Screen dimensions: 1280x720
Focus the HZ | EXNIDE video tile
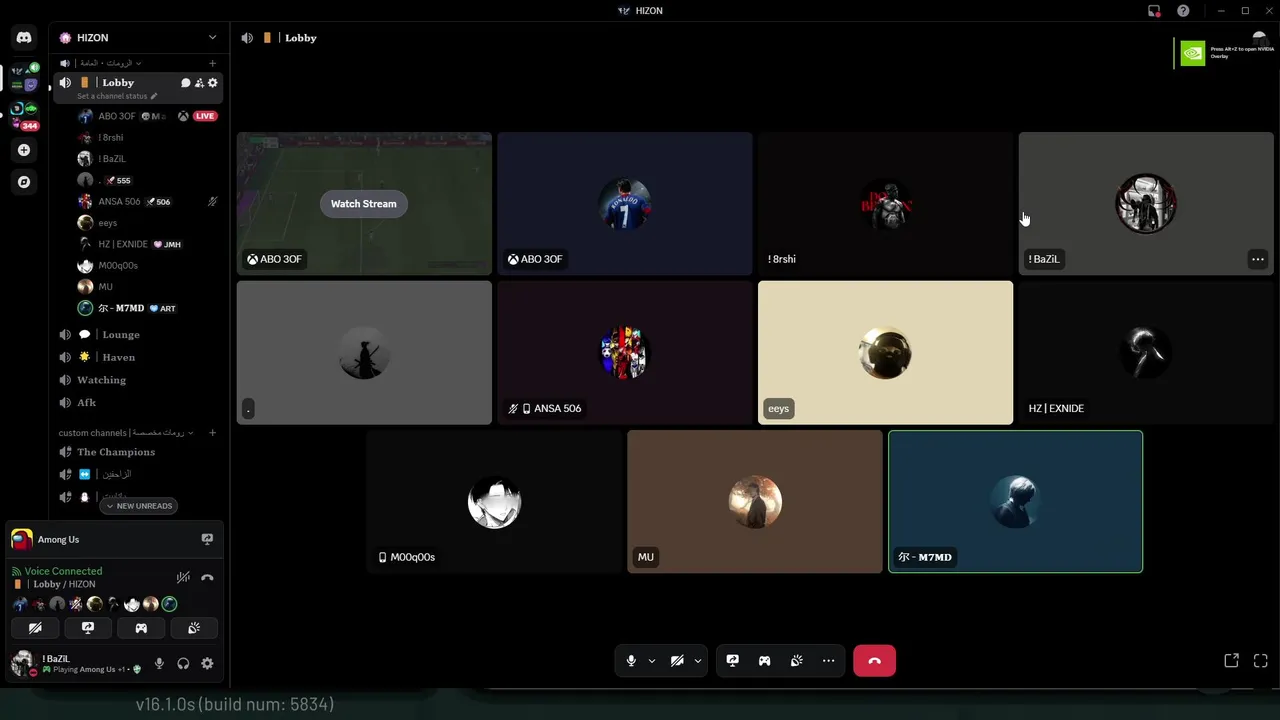pos(1146,352)
